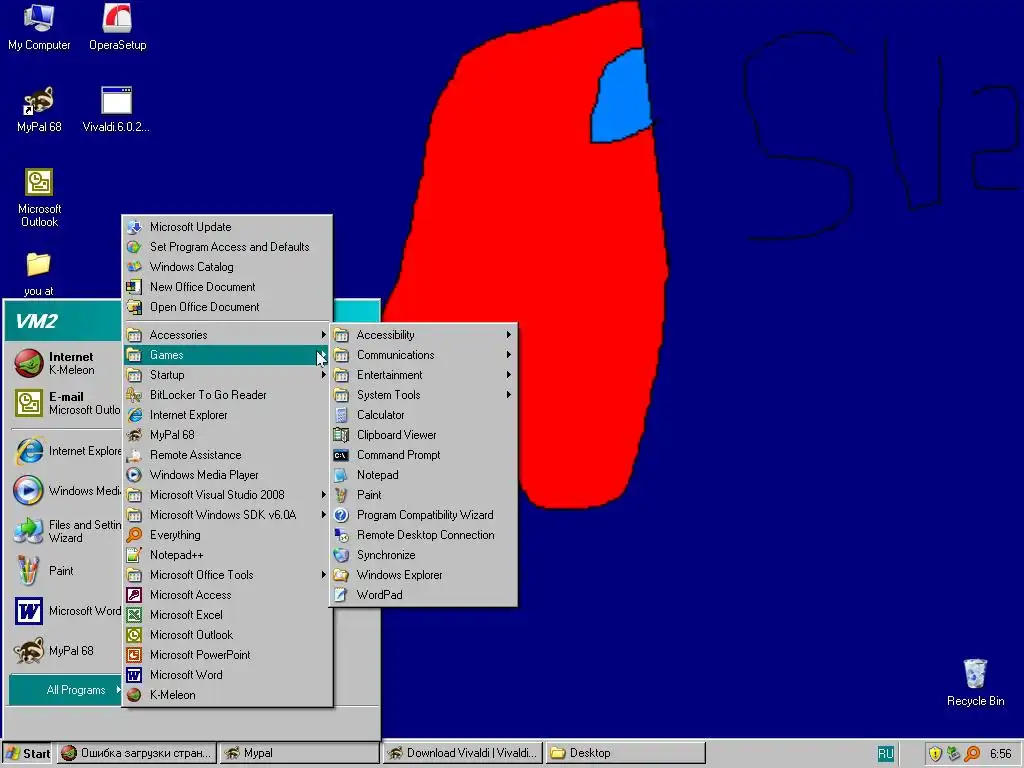Click MyPal 68 raccoon icon in Start left pane
This screenshot has width=1024, height=768.
(x=29, y=651)
